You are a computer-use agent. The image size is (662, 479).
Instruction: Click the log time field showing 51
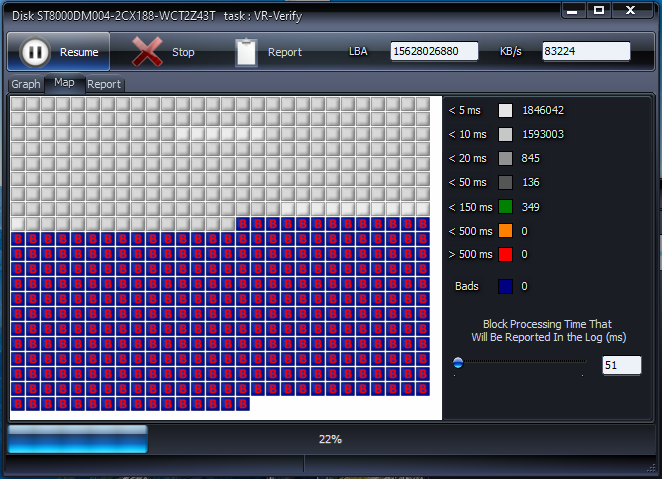point(621,365)
